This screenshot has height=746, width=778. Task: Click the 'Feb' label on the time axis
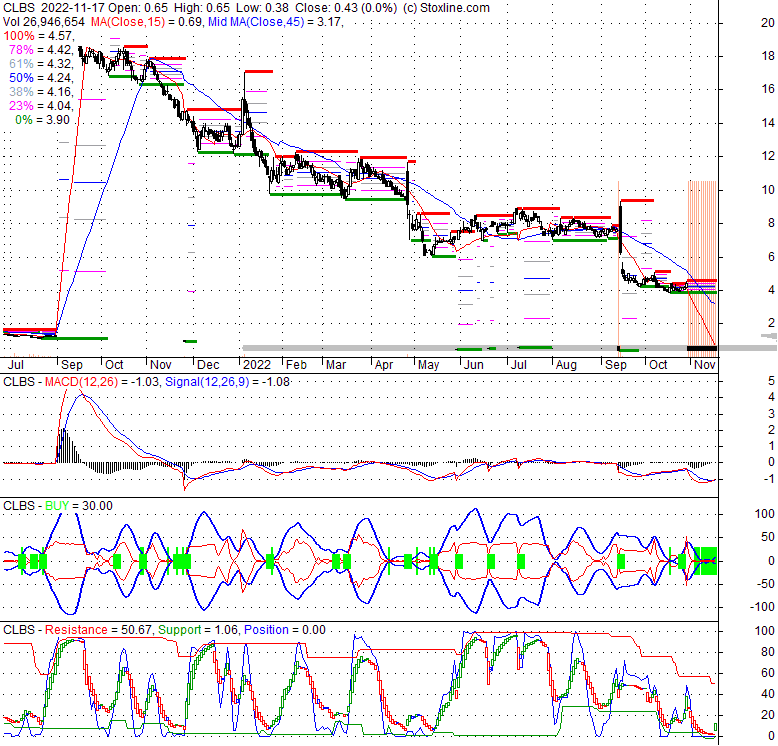click(x=296, y=365)
